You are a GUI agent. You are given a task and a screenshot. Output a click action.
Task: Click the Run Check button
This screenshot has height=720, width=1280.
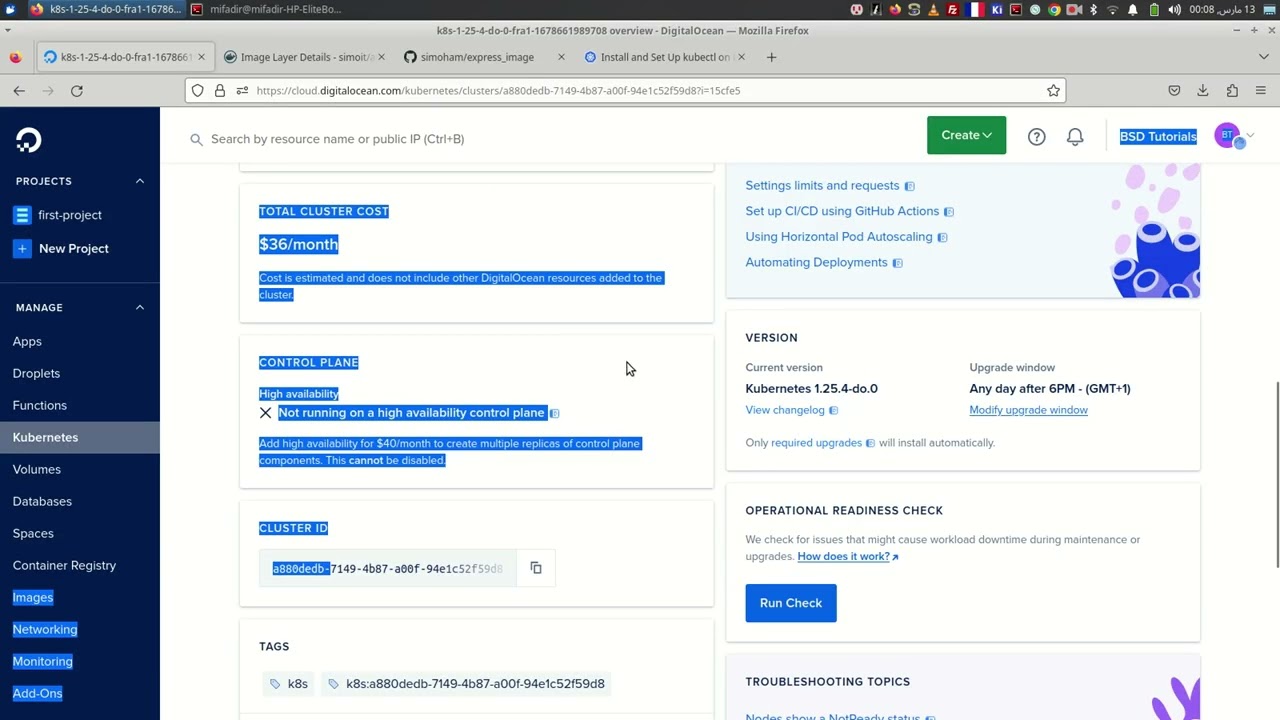tap(791, 603)
